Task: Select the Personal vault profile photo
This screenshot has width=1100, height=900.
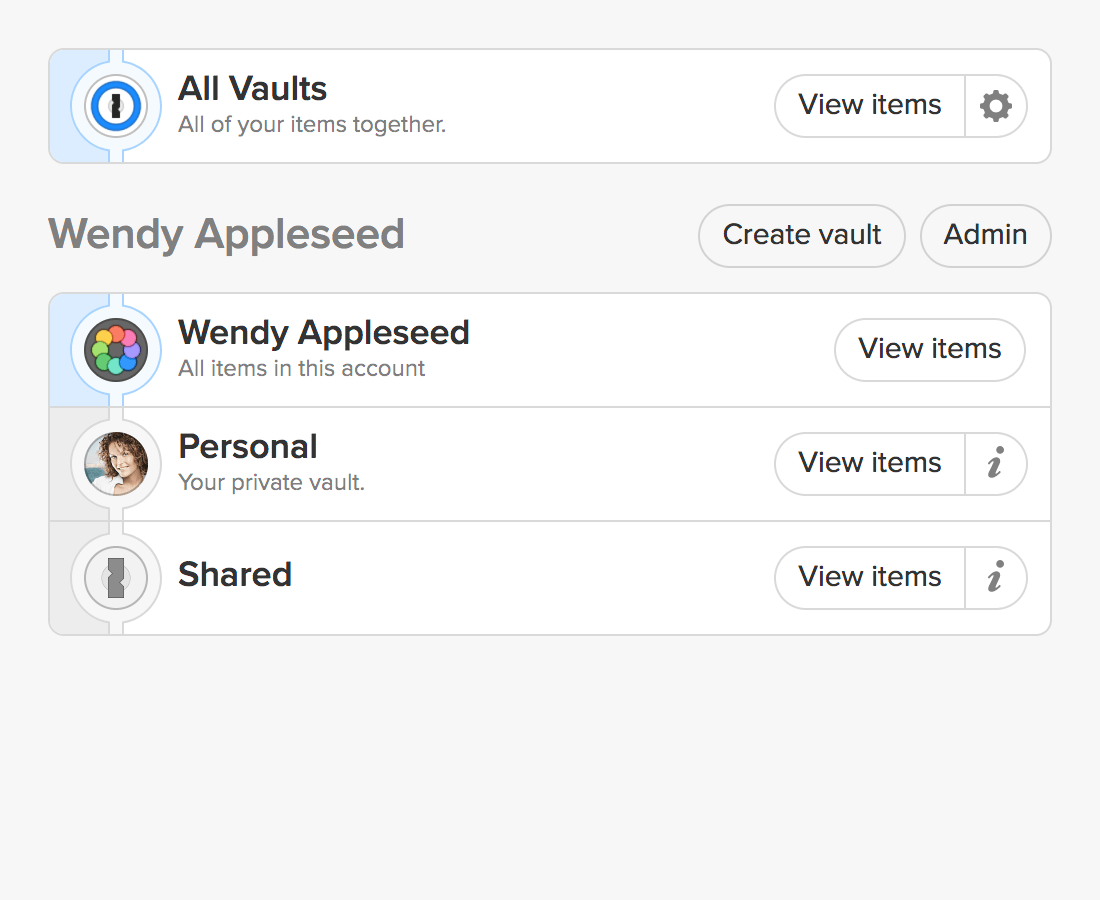Action: (x=116, y=464)
